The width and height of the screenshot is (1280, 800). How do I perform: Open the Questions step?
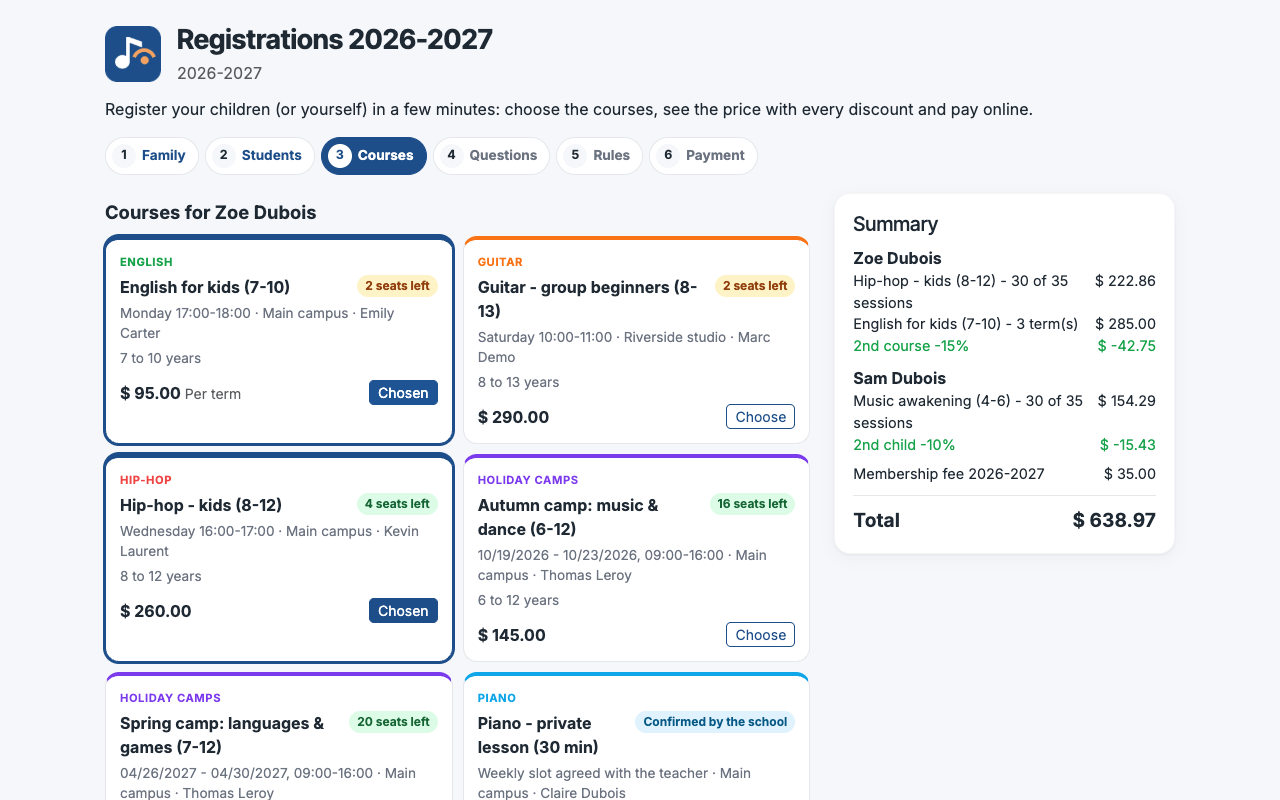click(491, 156)
